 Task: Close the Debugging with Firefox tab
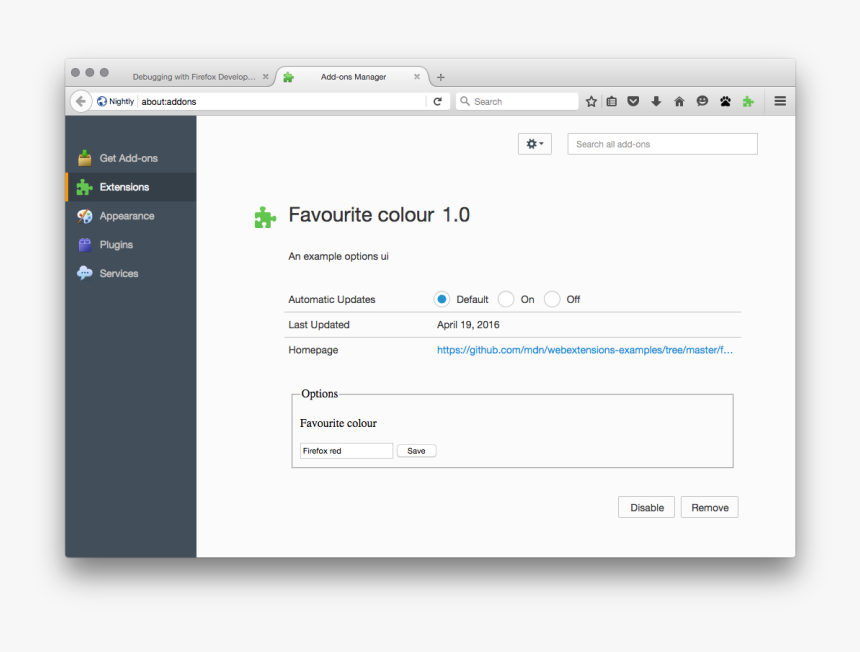pos(265,77)
